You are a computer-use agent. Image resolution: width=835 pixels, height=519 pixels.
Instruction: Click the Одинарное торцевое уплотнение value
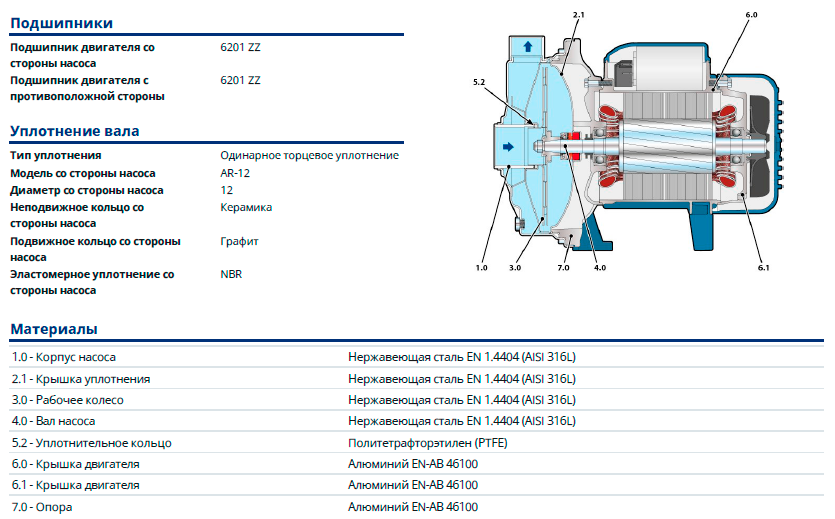309,156
